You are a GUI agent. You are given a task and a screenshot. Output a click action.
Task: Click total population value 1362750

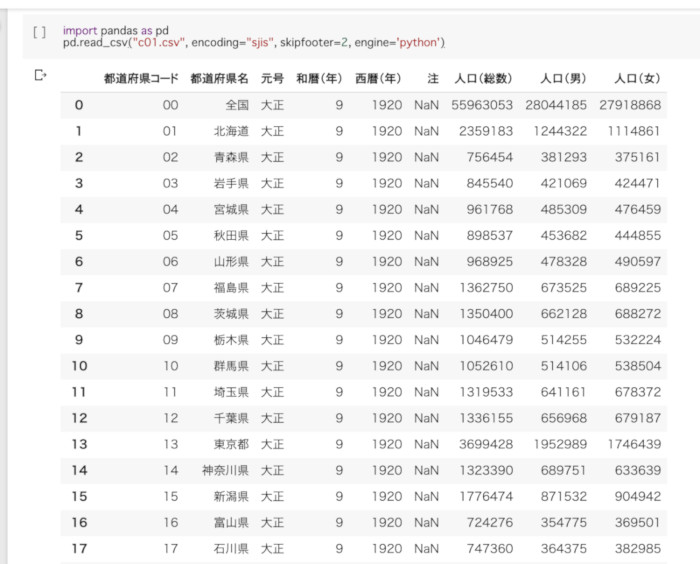(486, 288)
